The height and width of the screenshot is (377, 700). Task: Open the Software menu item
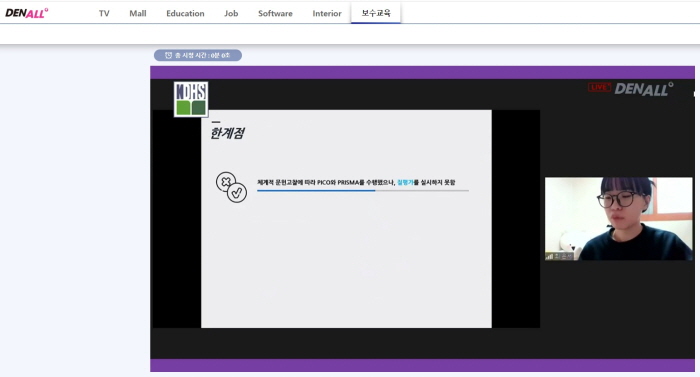(x=275, y=13)
